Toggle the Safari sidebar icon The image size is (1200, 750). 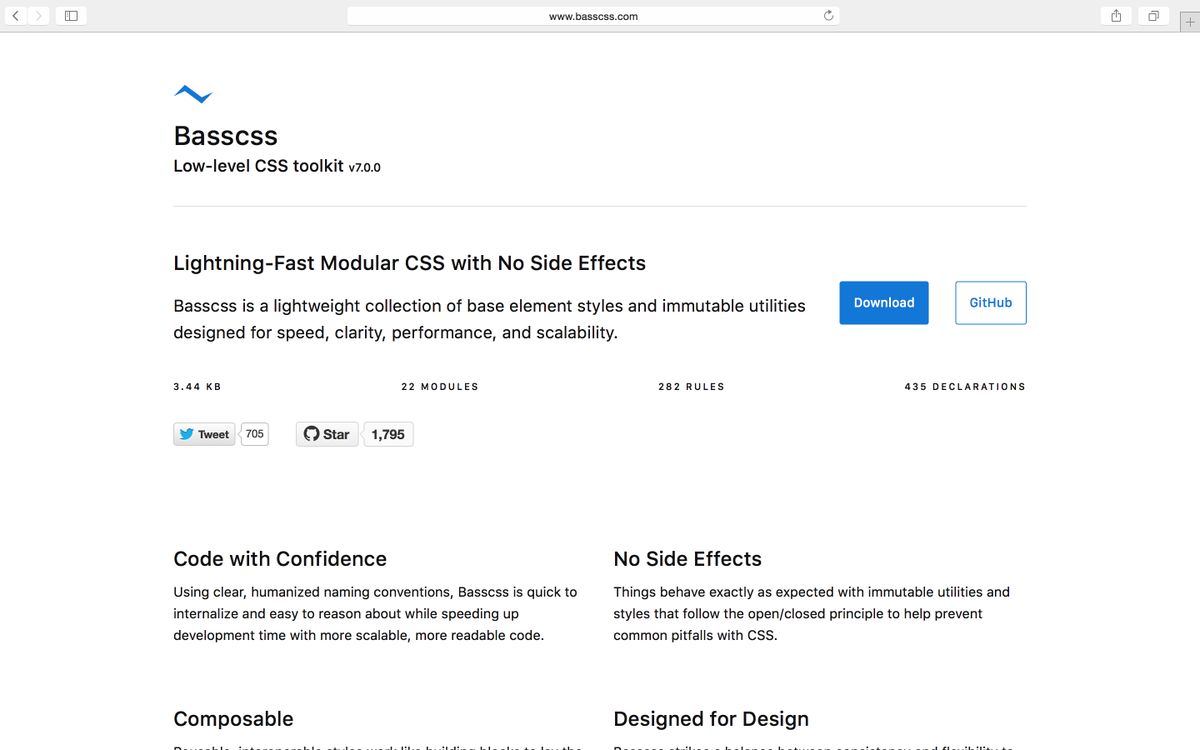point(71,16)
